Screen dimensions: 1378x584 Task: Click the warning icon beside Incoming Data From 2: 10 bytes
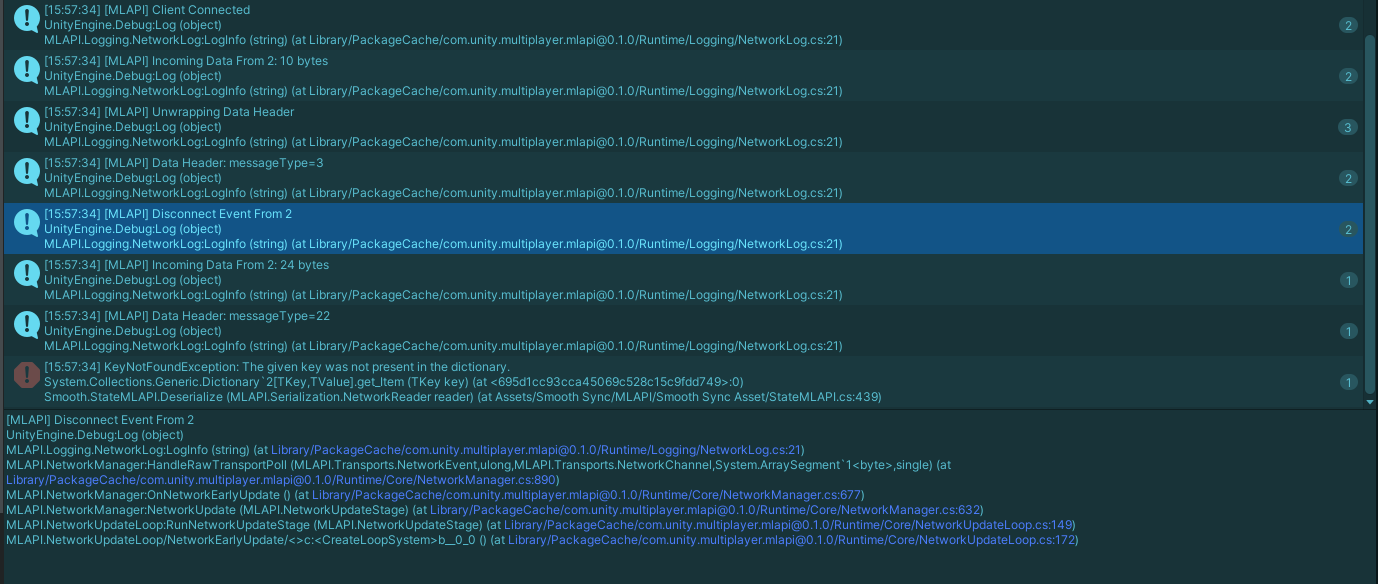click(x=26, y=69)
